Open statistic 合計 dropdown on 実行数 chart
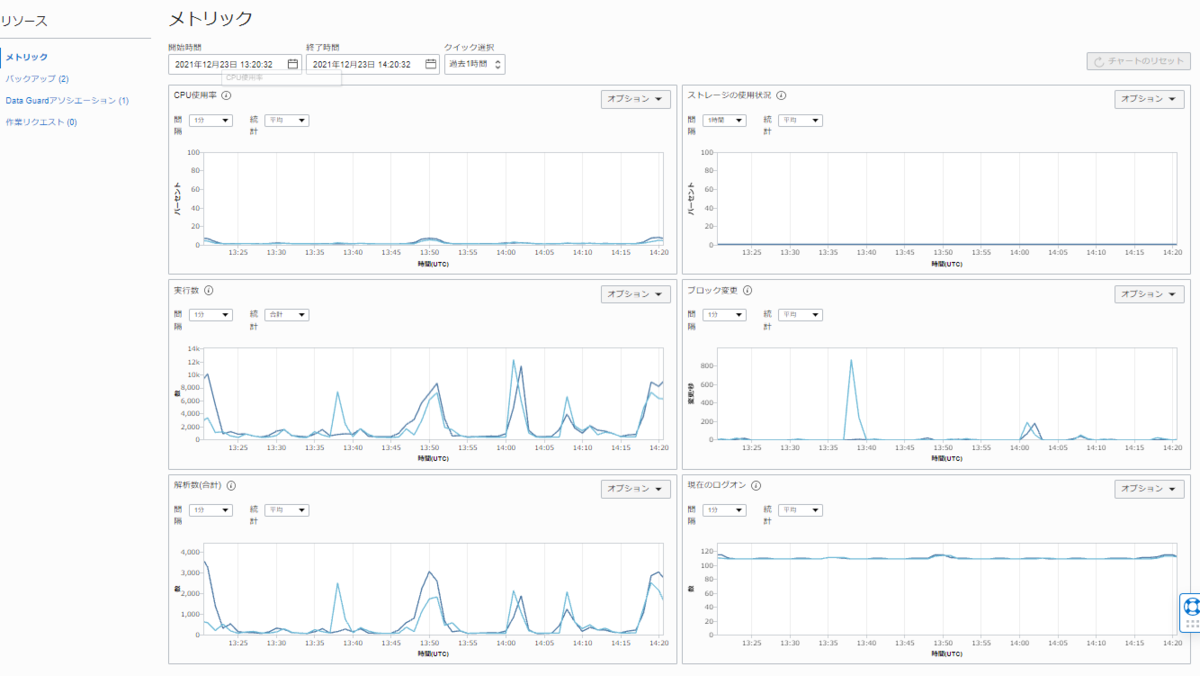Screen dimensions: 1200x676 pos(287,315)
